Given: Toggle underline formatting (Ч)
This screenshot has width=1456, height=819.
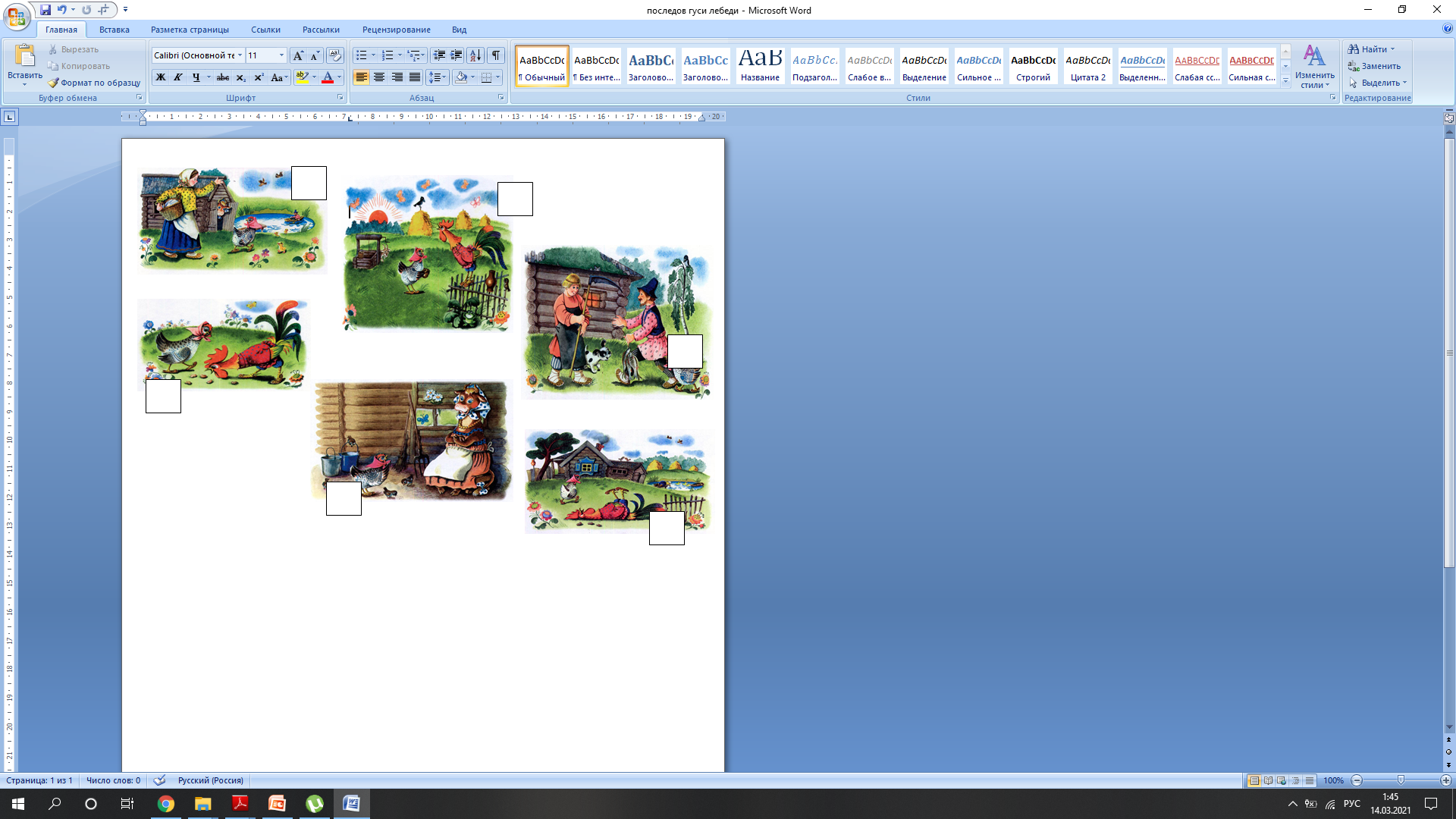Looking at the screenshot, I should [196, 77].
